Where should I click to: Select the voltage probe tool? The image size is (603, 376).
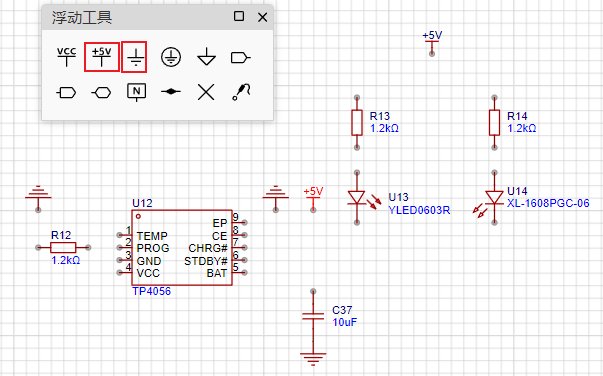click(242, 92)
